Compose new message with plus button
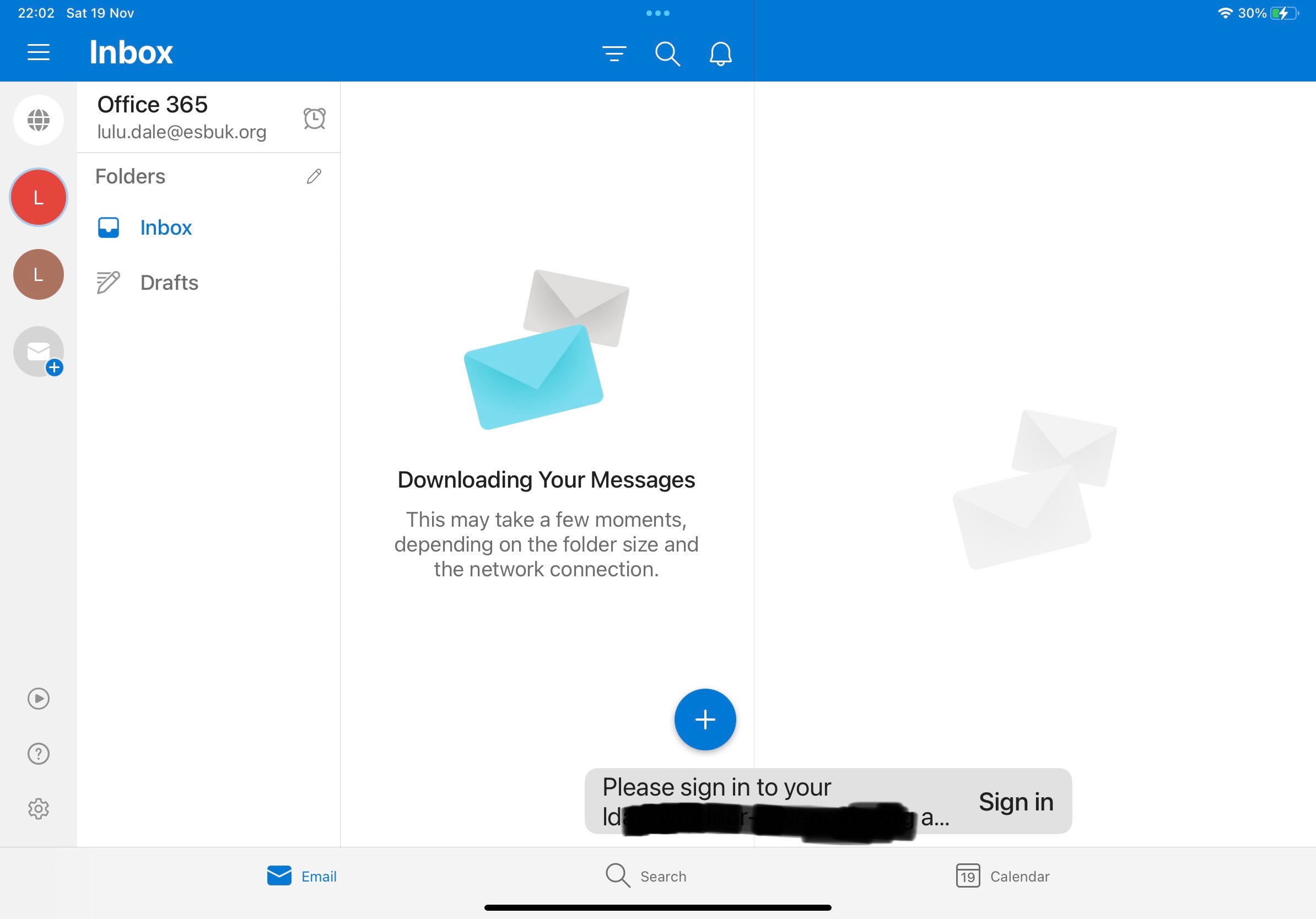The image size is (1316, 919). [x=704, y=719]
